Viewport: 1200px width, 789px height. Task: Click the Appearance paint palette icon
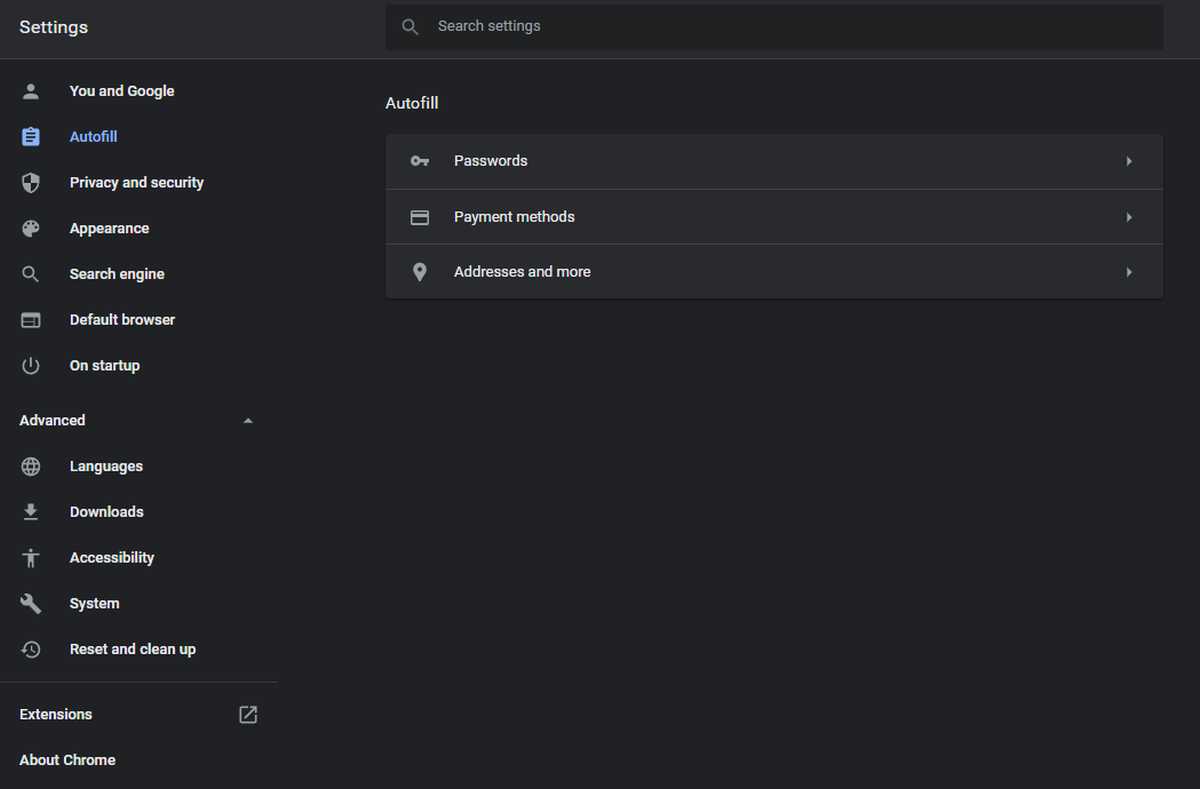30,228
